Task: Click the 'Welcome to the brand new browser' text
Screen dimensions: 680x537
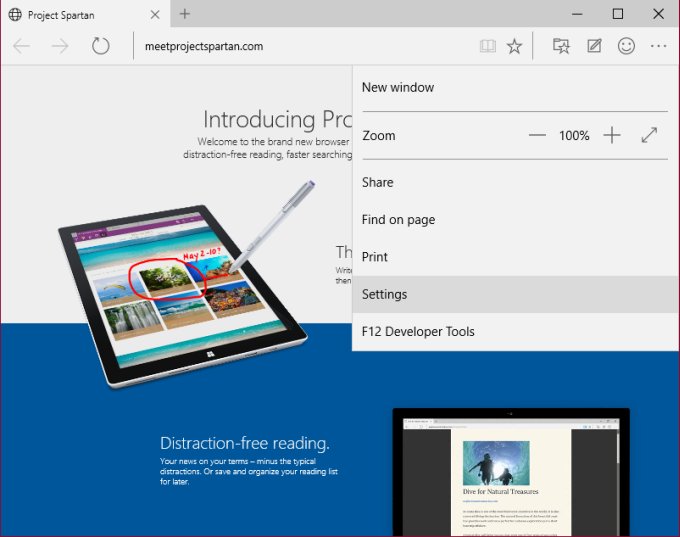Action: coord(273,141)
